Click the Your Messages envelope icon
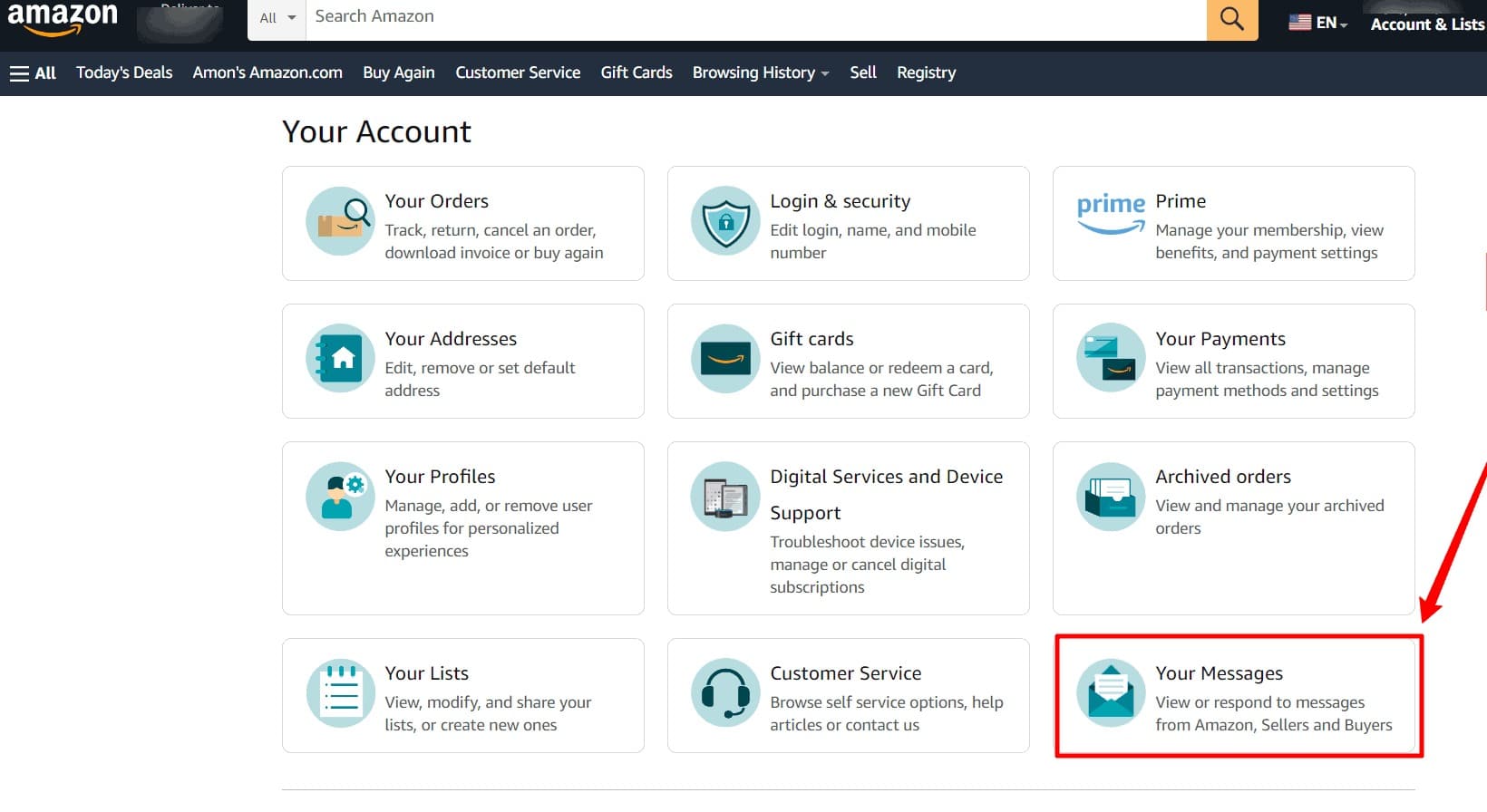The width and height of the screenshot is (1487, 812). pos(1111,693)
